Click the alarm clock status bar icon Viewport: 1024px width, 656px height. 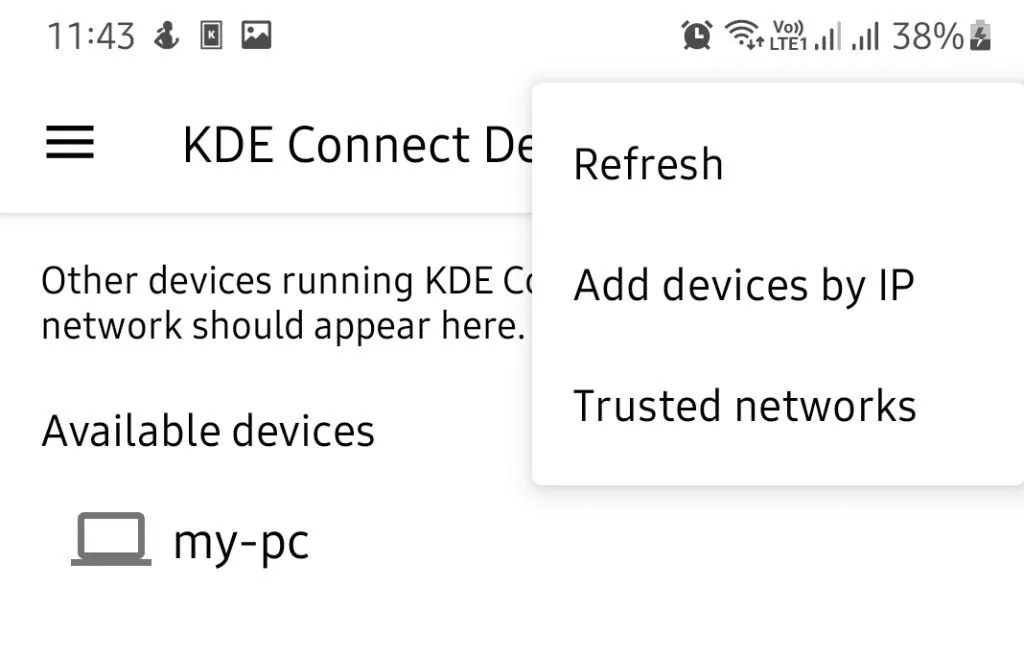click(696, 34)
